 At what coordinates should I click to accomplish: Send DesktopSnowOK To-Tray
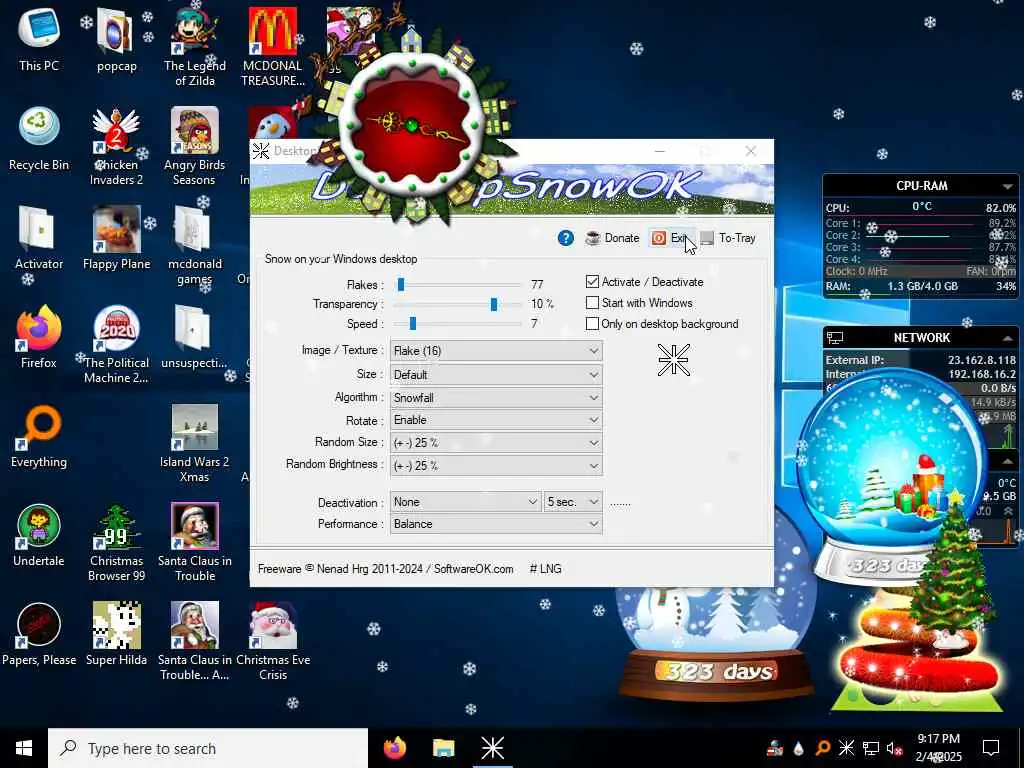click(728, 238)
